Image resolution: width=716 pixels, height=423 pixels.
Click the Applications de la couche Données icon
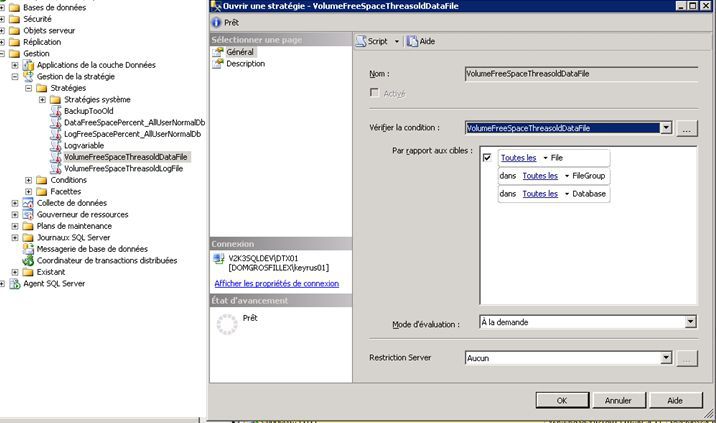[x=28, y=65]
